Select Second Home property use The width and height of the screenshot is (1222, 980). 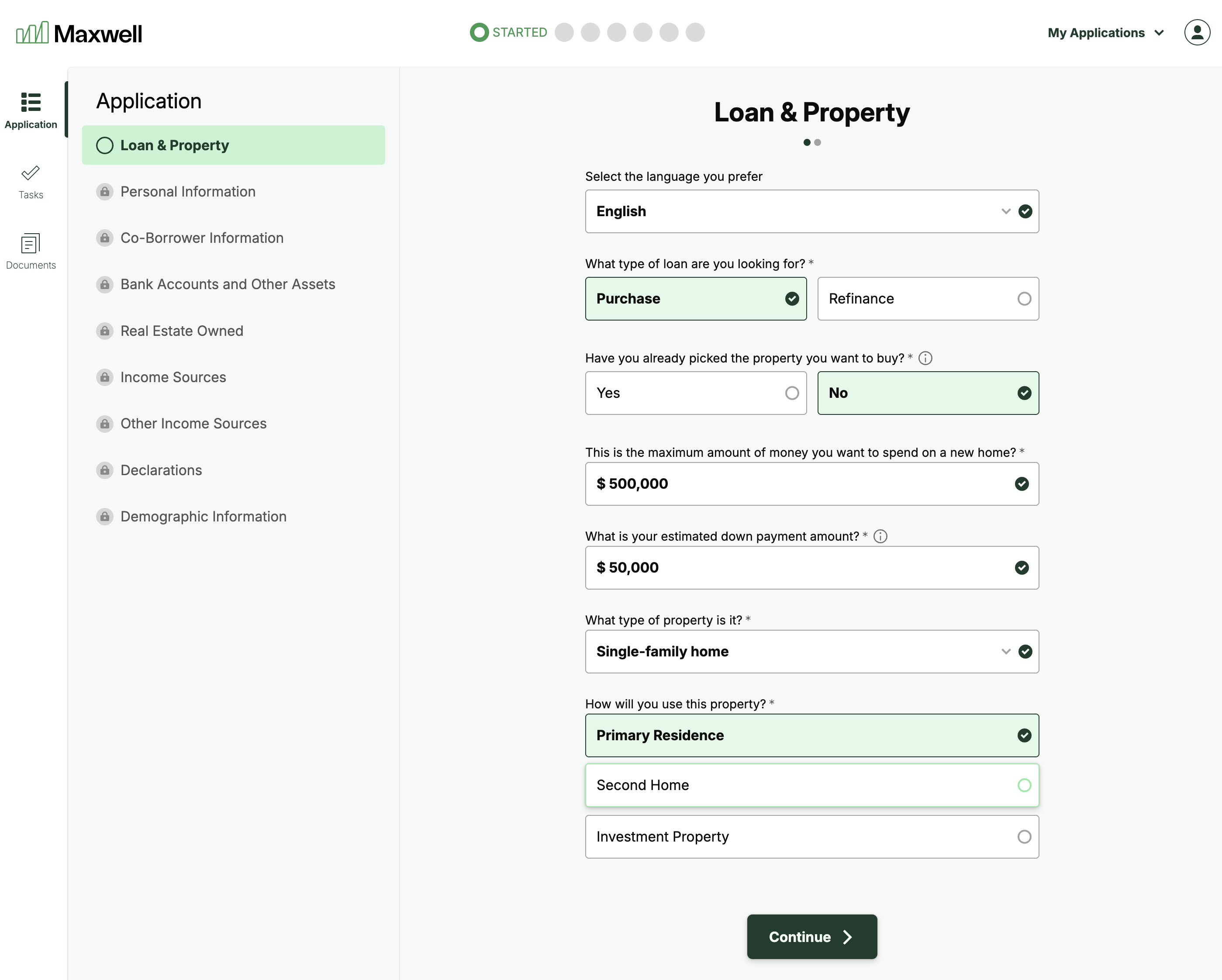pyautogui.click(x=811, y=785)
